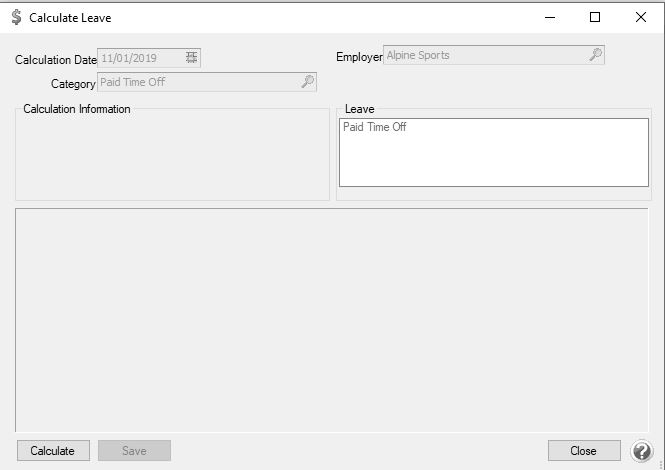Click the Calculate Leave title bar text
Viewport: 665px width, 470px height.
point(70,18)
